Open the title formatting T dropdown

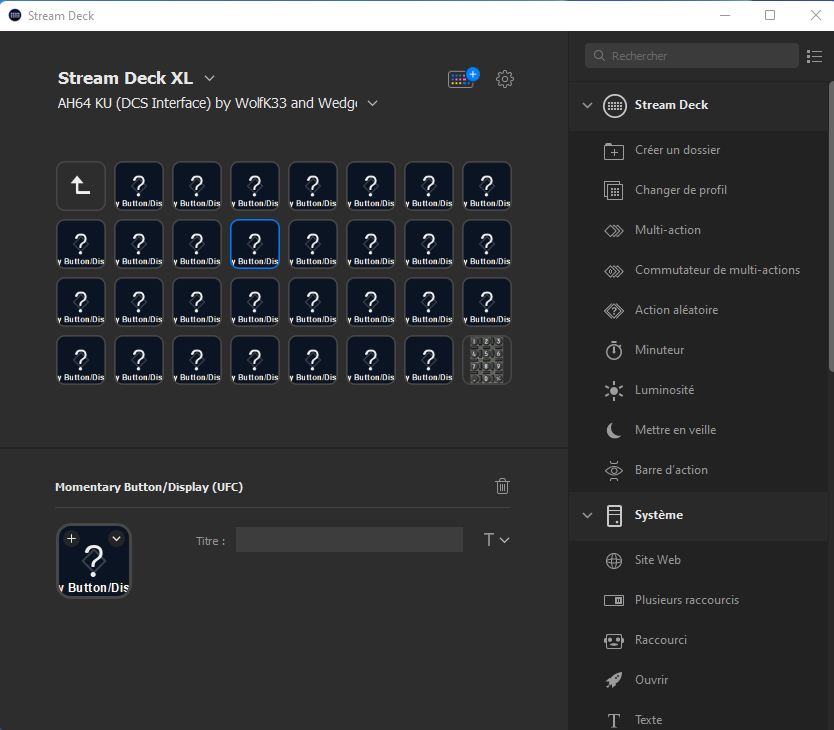pos(496,540)
